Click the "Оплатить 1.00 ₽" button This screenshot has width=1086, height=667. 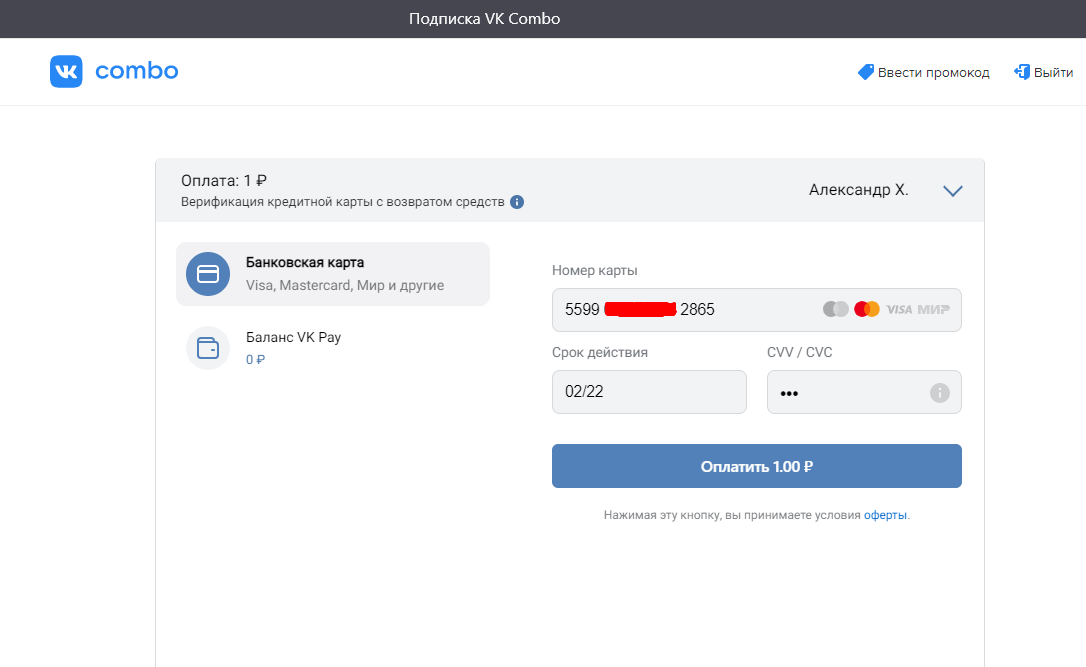pyautogui.click(x=756, y=466)
